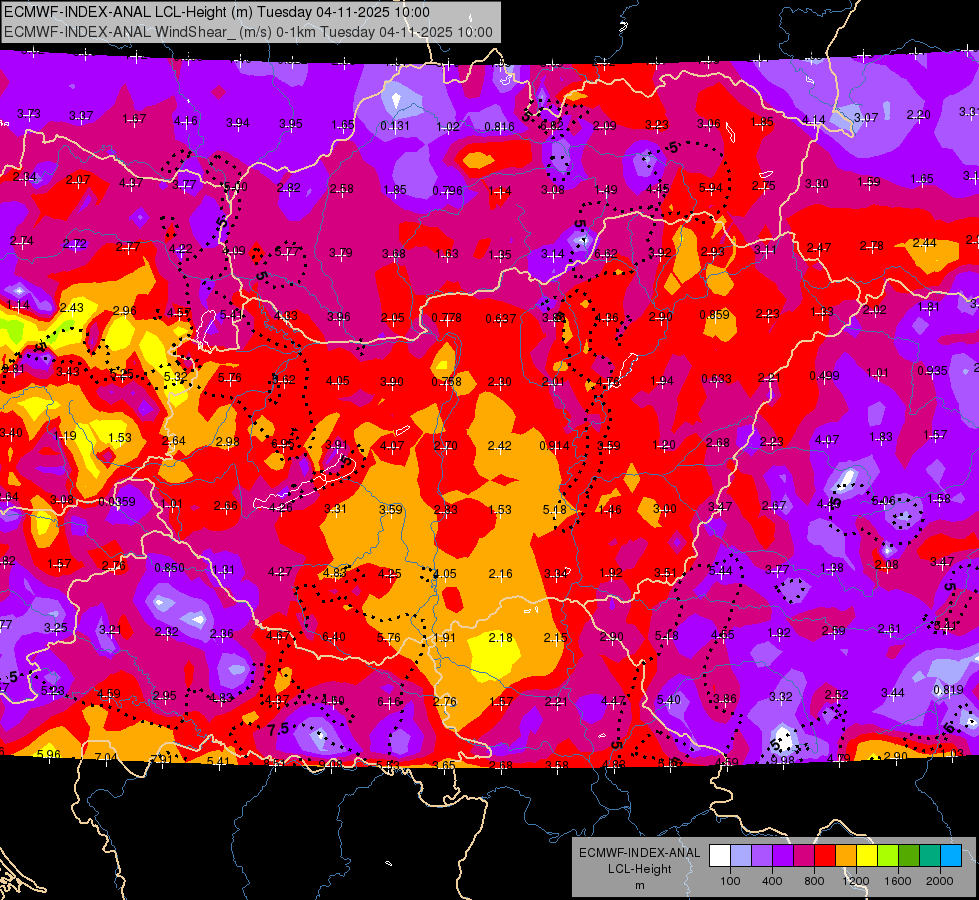Click the wind shear value 0.637
This screenshot has height=900, width=979.
tap(501, 319)
